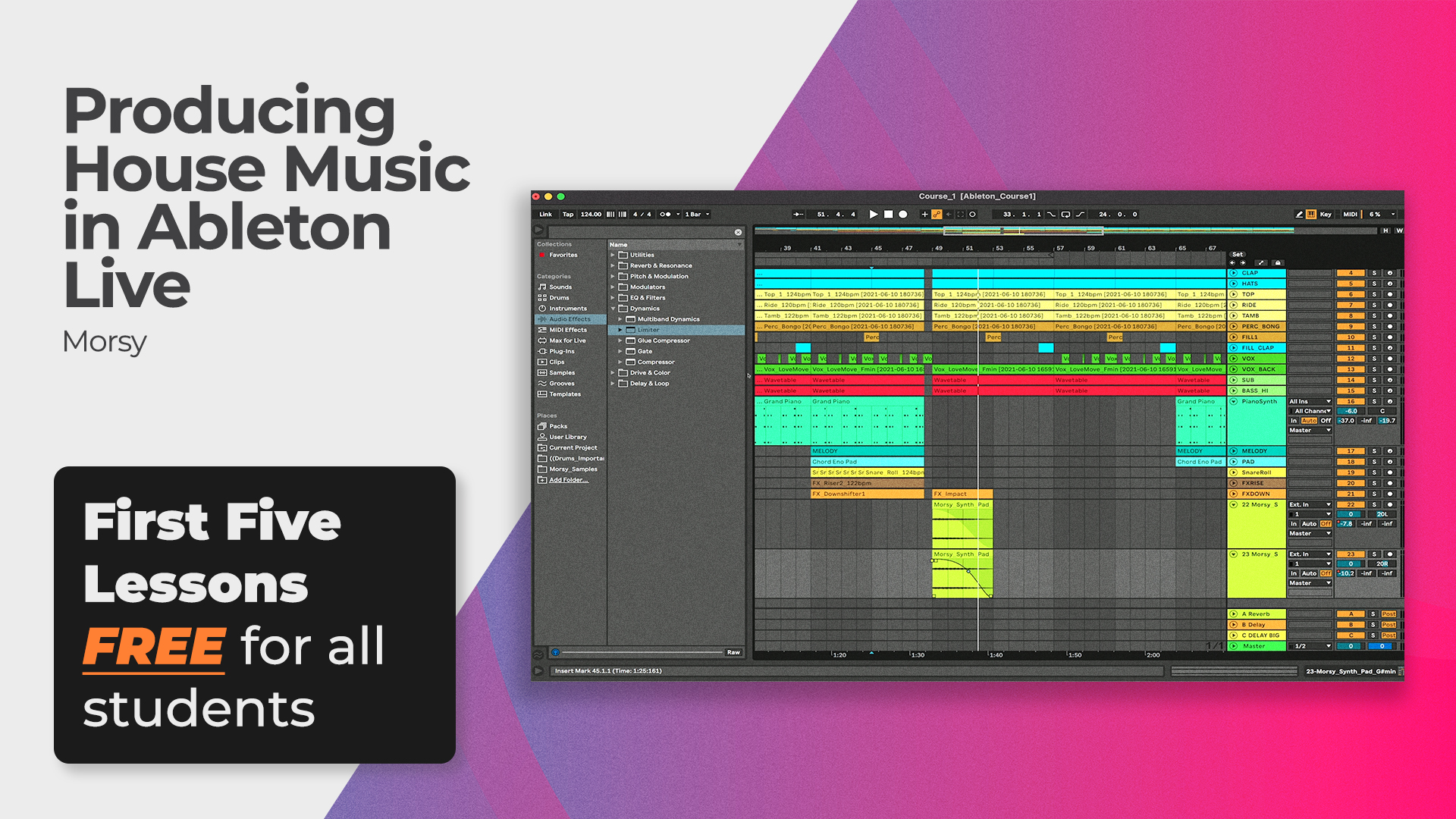Solo the VOX track
This screenshot has height=819, width=1456.
click(1373, 359)
